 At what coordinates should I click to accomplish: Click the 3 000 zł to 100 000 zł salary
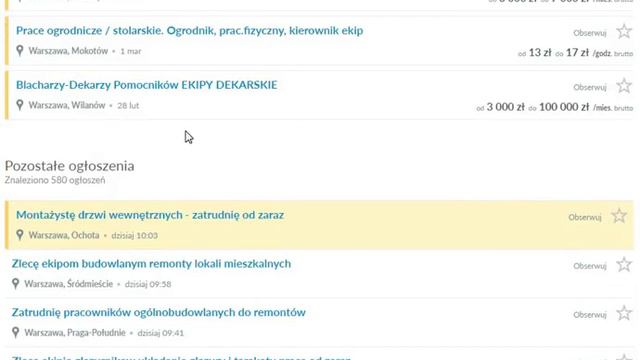555,107
